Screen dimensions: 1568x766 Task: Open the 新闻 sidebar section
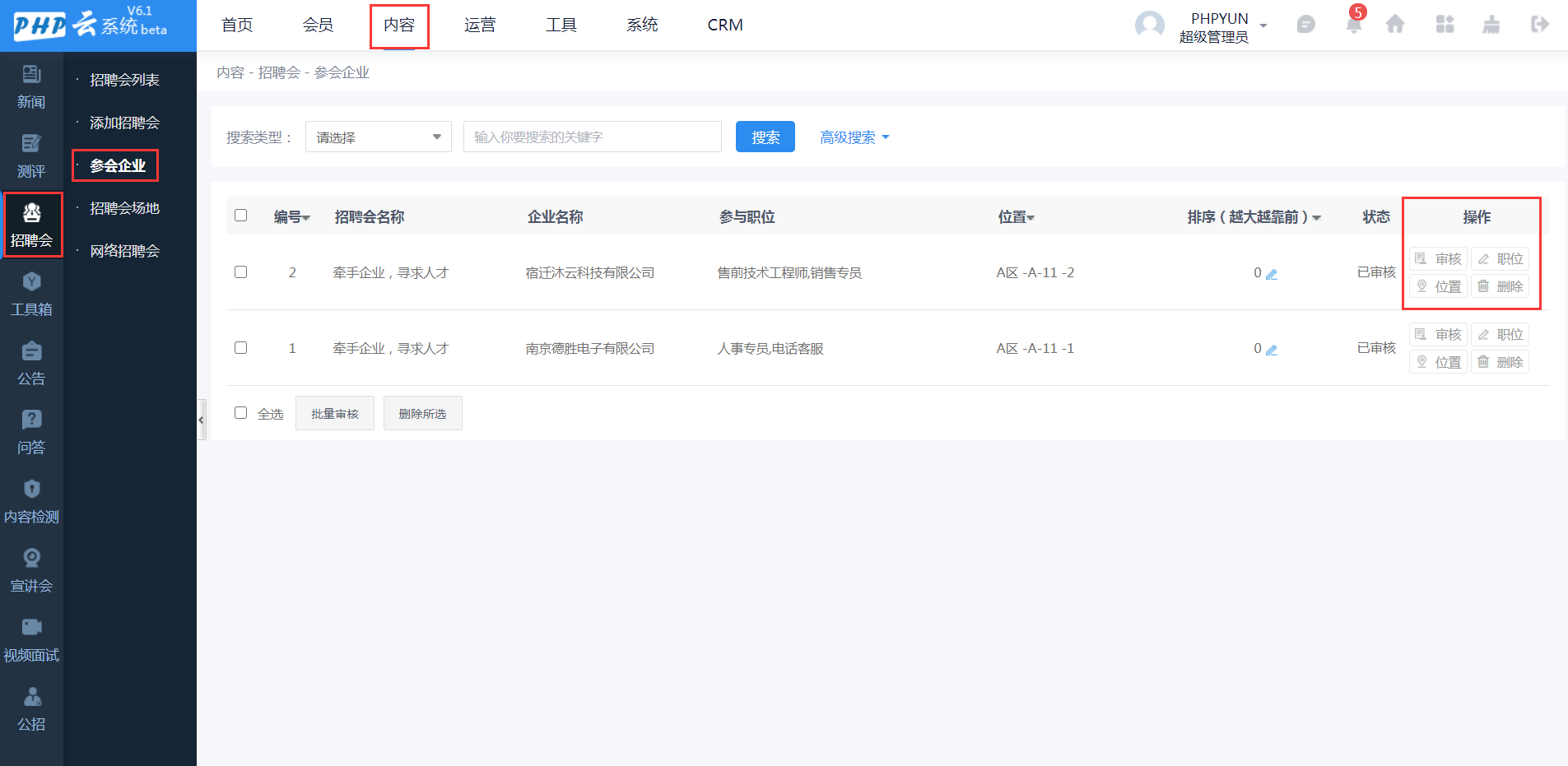[31, 87]
